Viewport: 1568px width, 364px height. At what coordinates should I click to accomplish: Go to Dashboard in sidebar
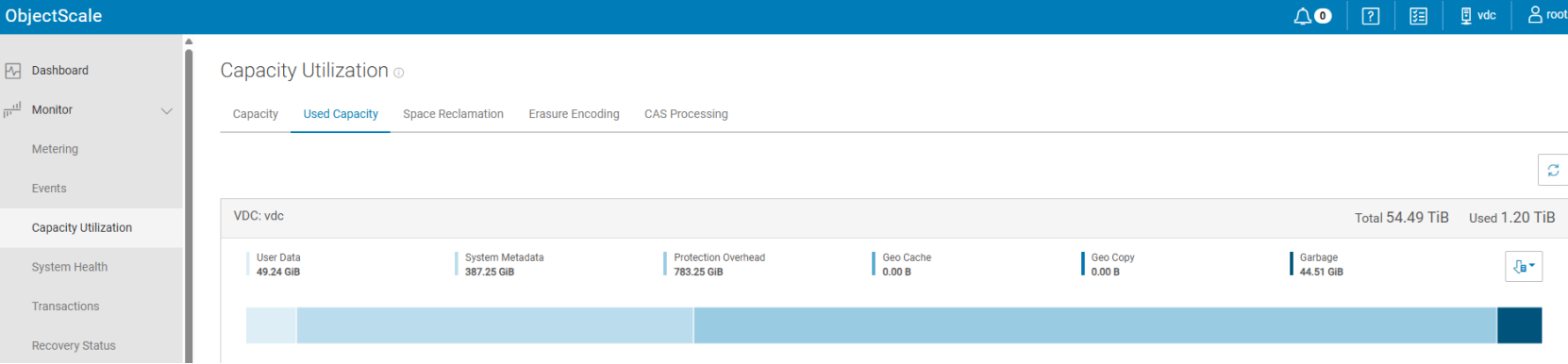point(60,71)
